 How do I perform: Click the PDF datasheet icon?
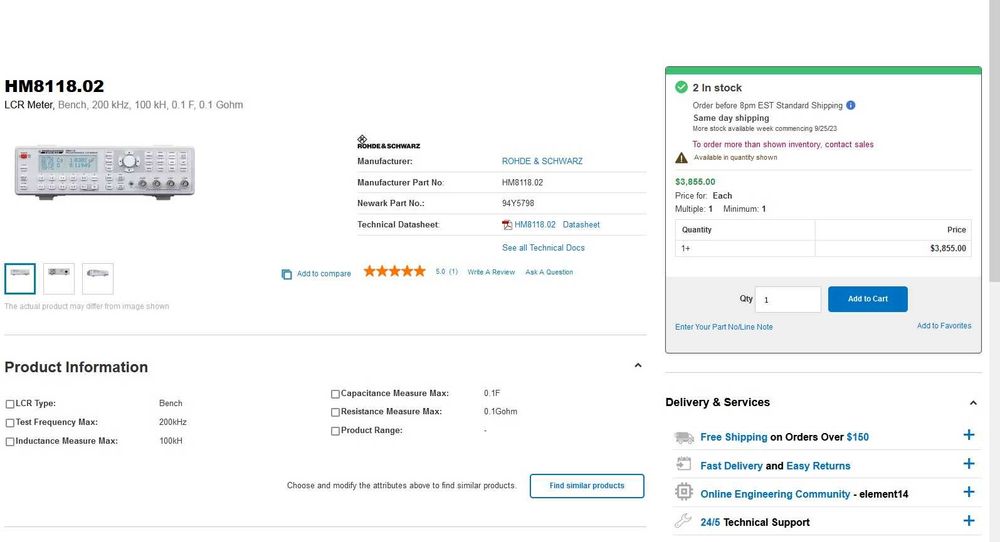[507, 225]
